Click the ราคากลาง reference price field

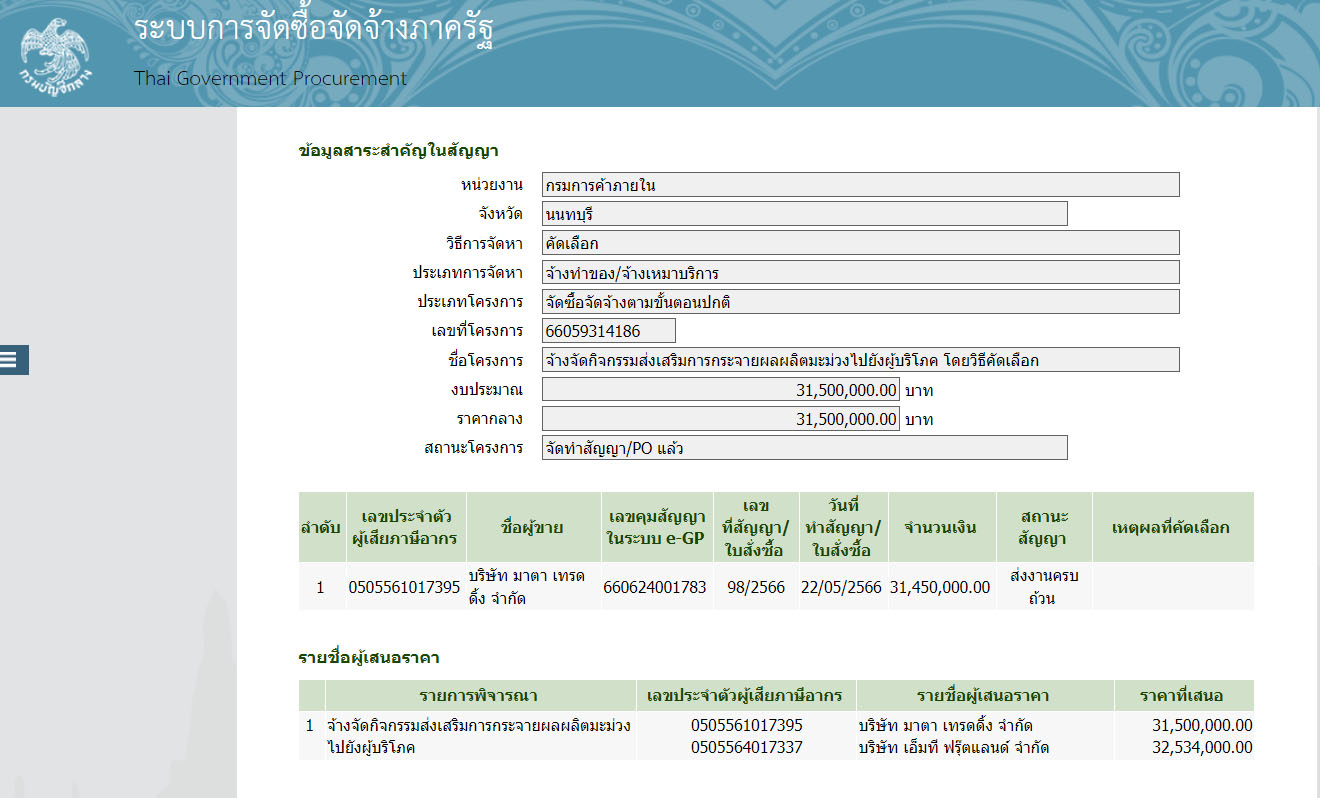click(720, 419)
